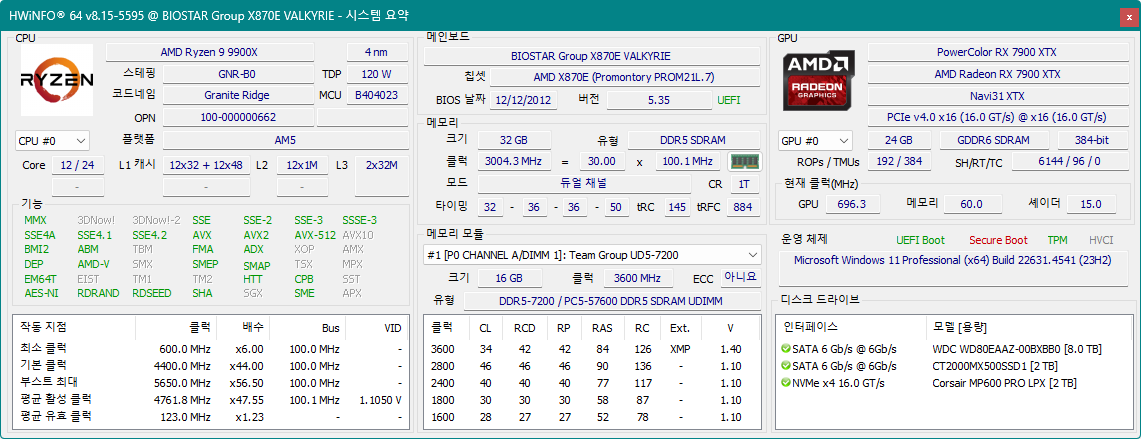Open the CPU #0 selector dropdown
Viewport: 1141px width, 439px height.
pyautogui.click(x=52, y=141)
